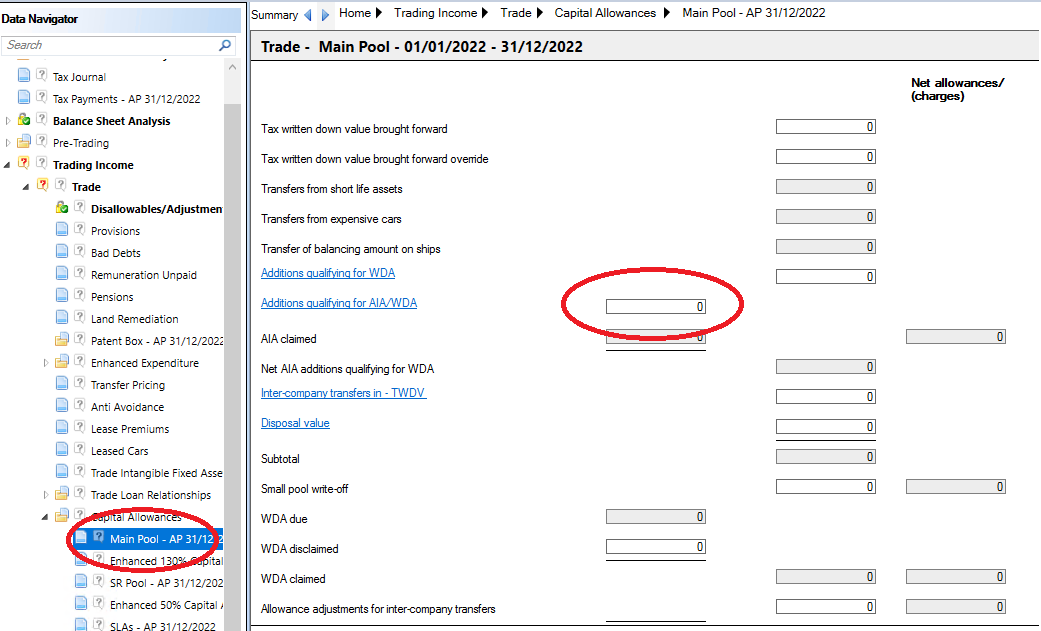Collapse the Trade tree node
Image resolution: width=1041 pixels, height=631 pixels.
pyautogui.click(x=26, y=187)
